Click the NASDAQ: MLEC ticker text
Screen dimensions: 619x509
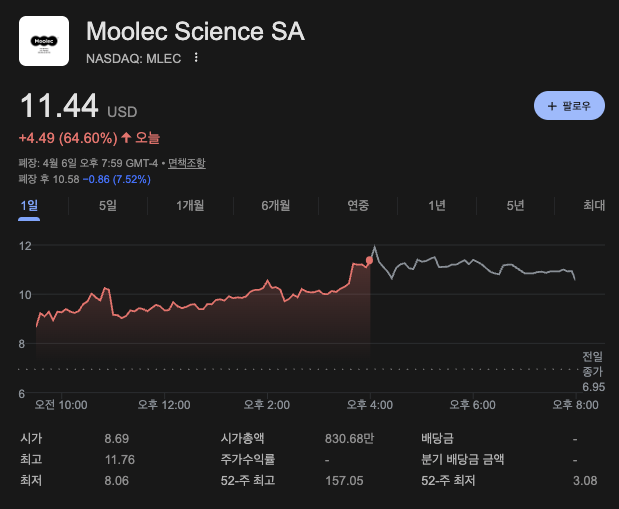coord(133,58)
